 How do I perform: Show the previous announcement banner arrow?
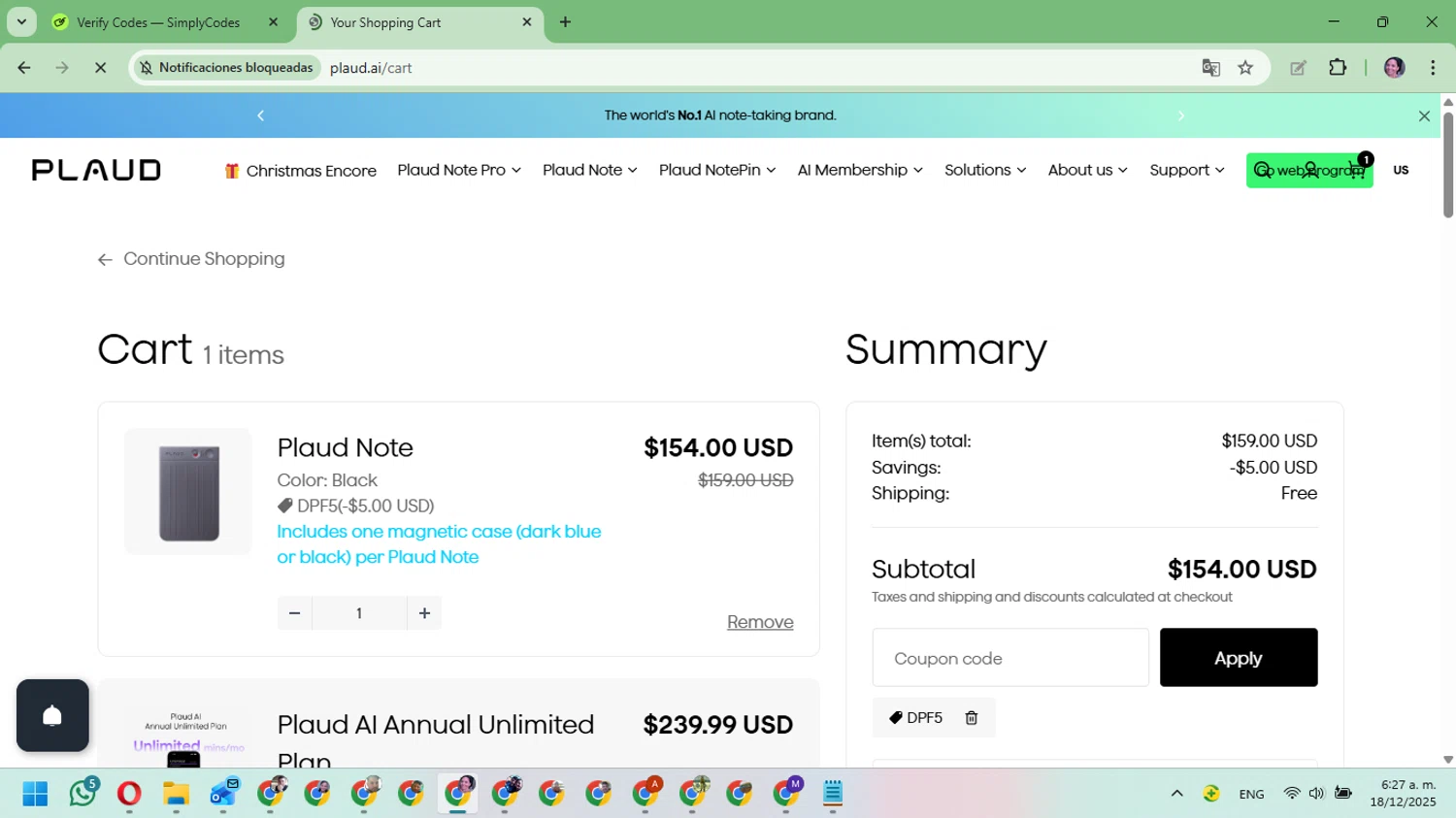[260, 115]
